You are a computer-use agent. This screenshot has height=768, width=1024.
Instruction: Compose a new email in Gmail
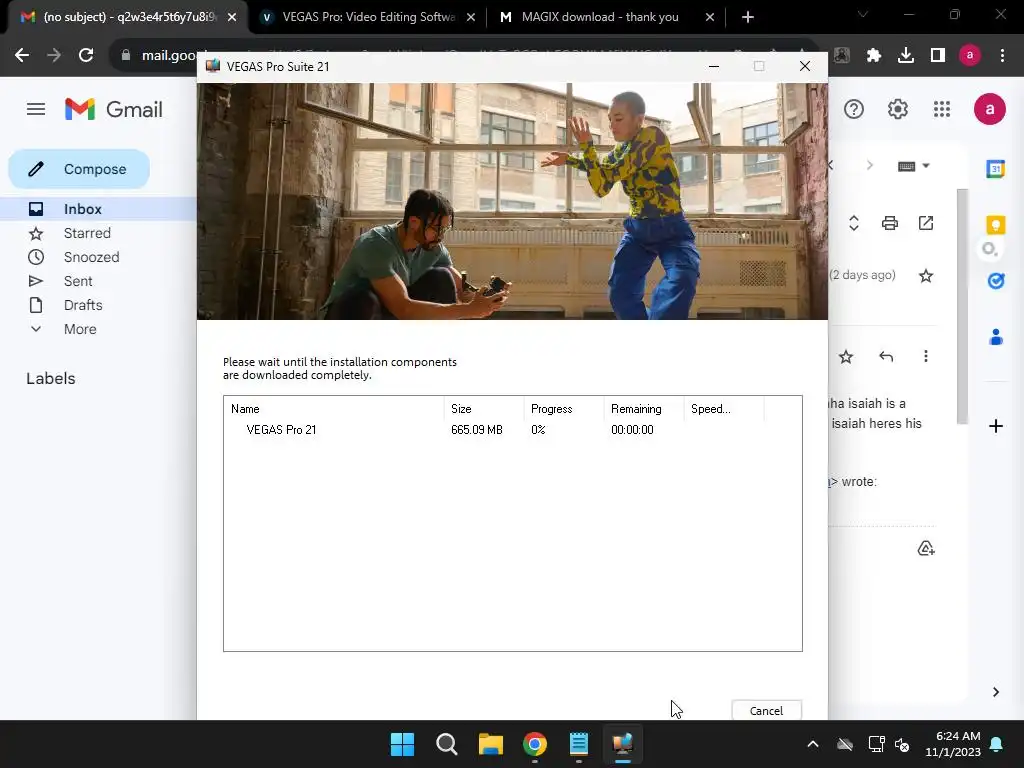coord(79,169)
